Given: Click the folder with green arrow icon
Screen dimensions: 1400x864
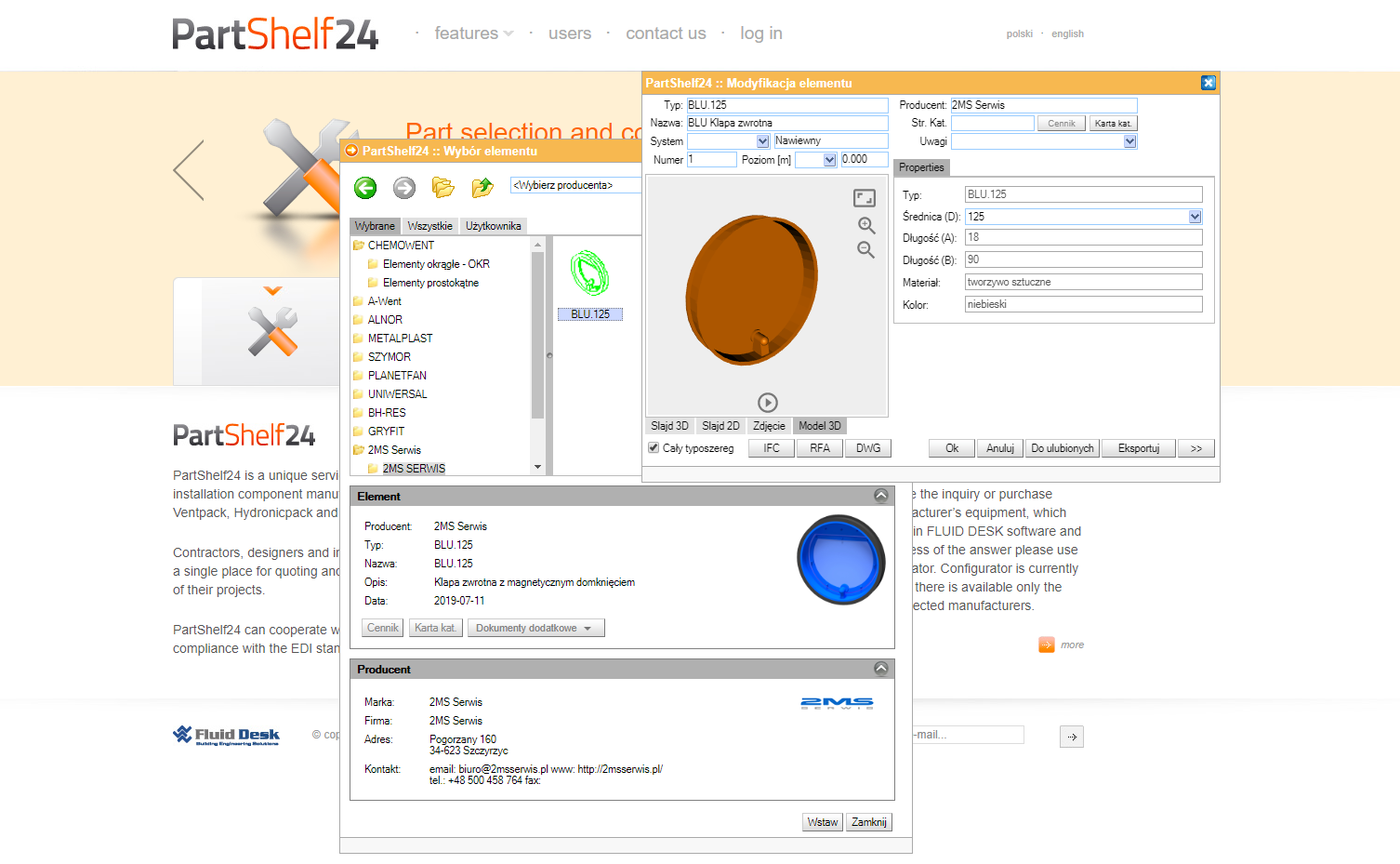Looking at the screenshot, I should coord(482,188).
